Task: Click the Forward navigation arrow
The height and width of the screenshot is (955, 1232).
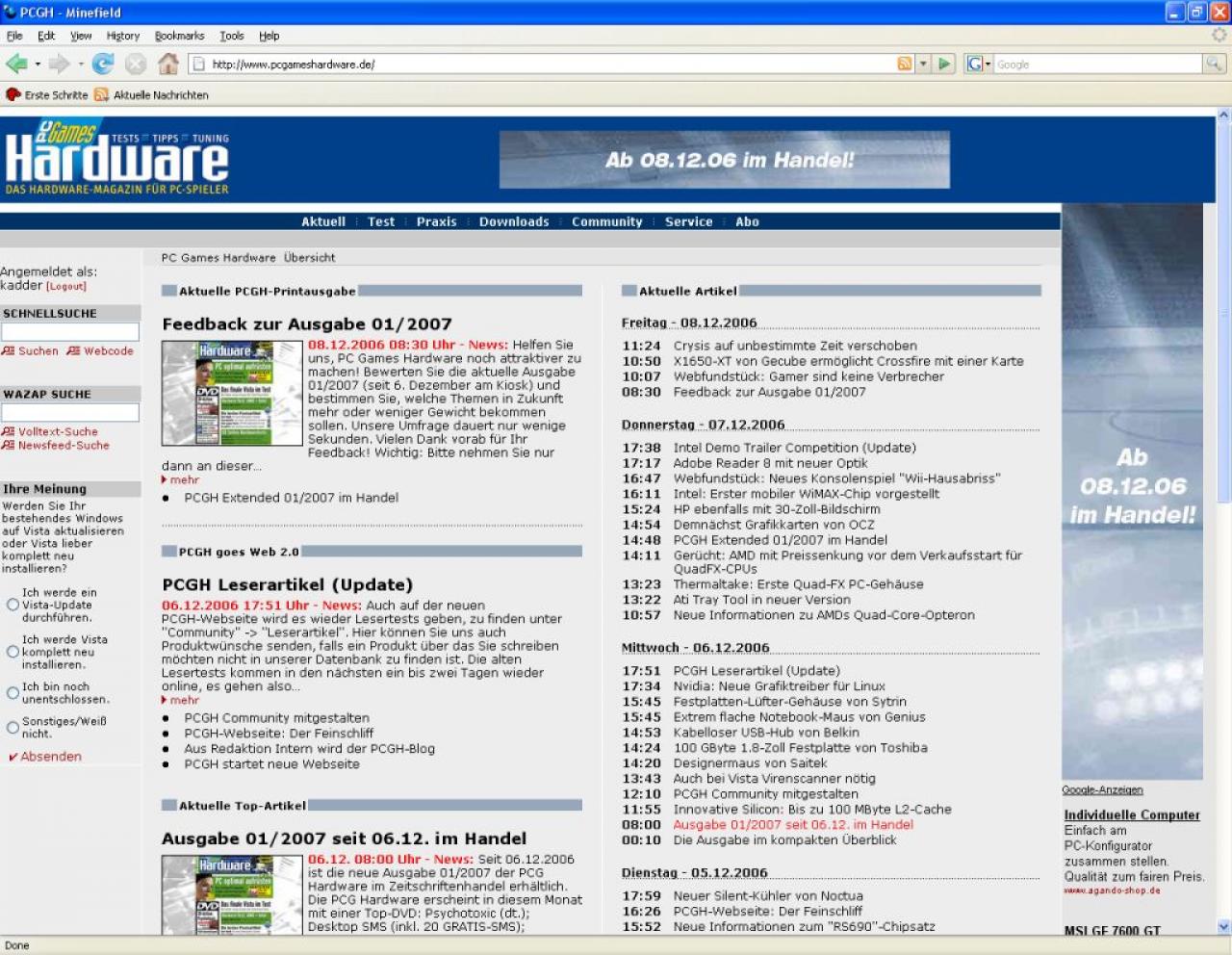Action: coord(59,65)
